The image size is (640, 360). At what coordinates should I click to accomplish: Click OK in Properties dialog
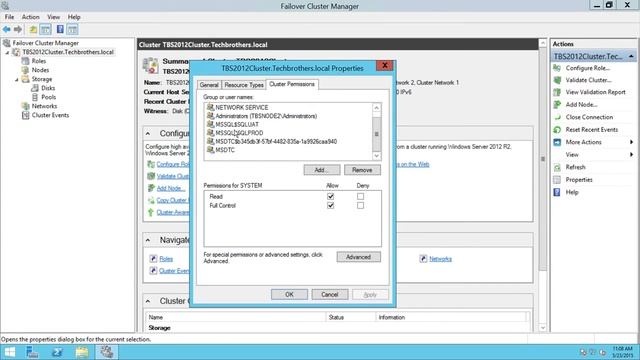289,294
